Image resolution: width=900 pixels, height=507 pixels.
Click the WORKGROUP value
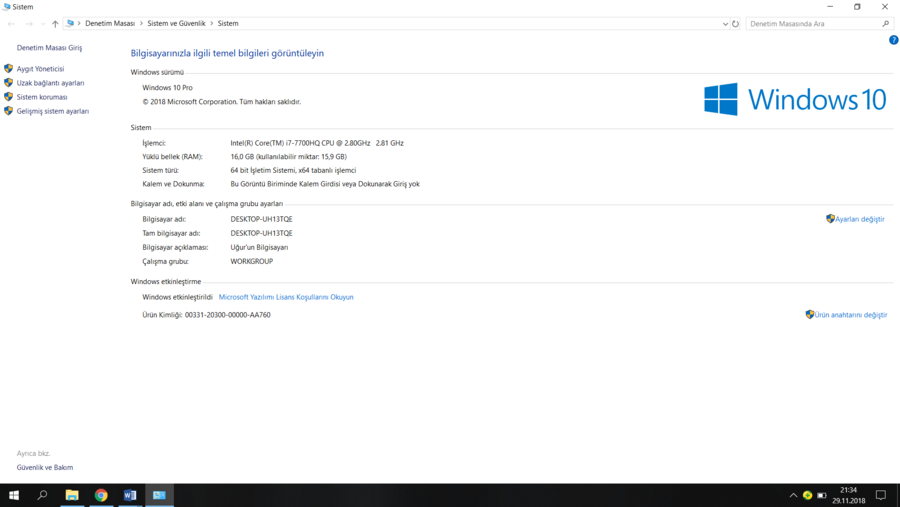click(251, 261)
